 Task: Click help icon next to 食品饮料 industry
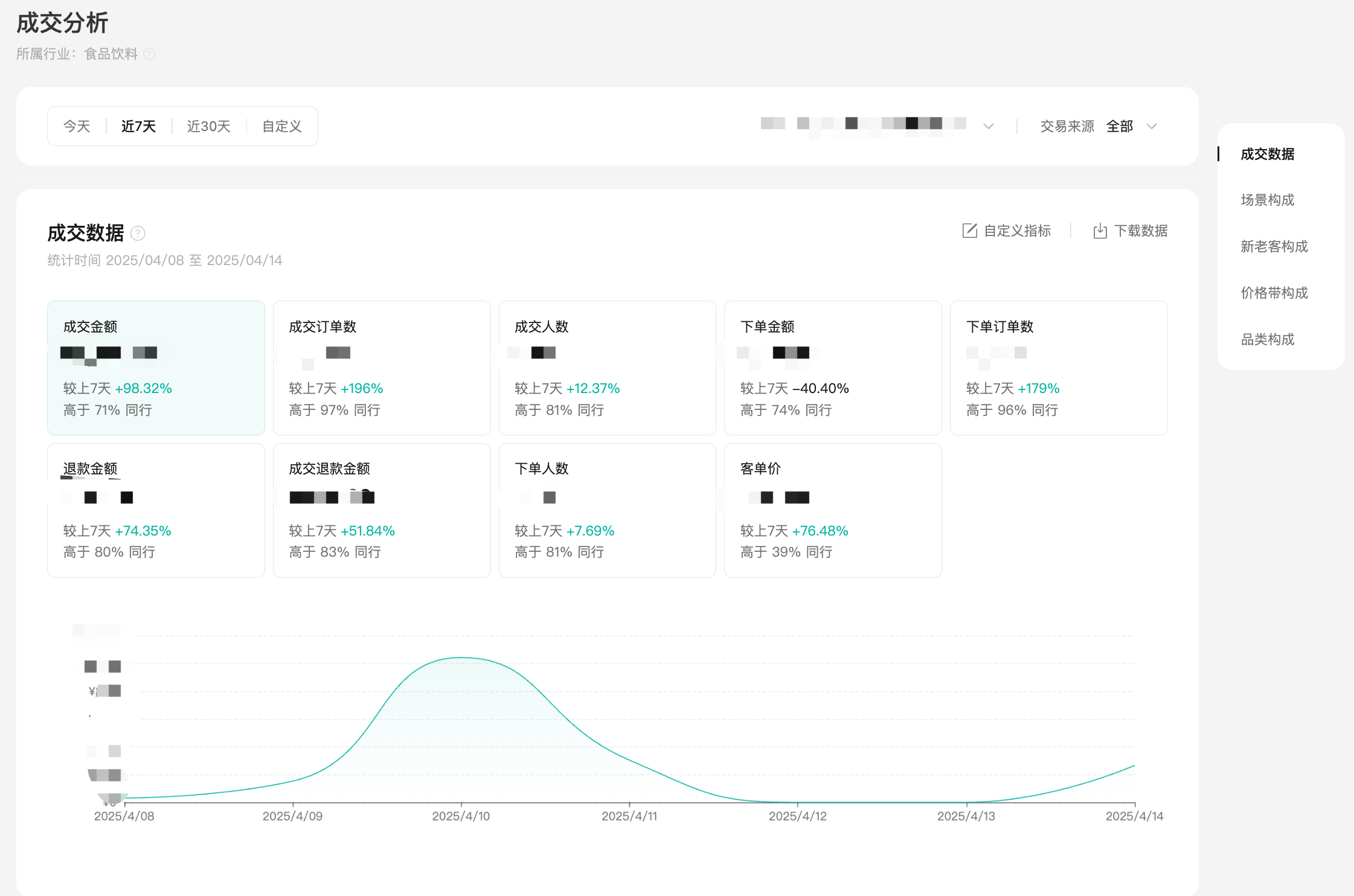(x=149, y=54)
